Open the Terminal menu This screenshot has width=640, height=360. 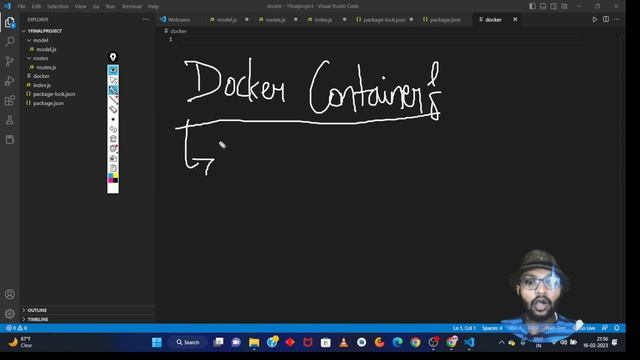click(131, 6)
